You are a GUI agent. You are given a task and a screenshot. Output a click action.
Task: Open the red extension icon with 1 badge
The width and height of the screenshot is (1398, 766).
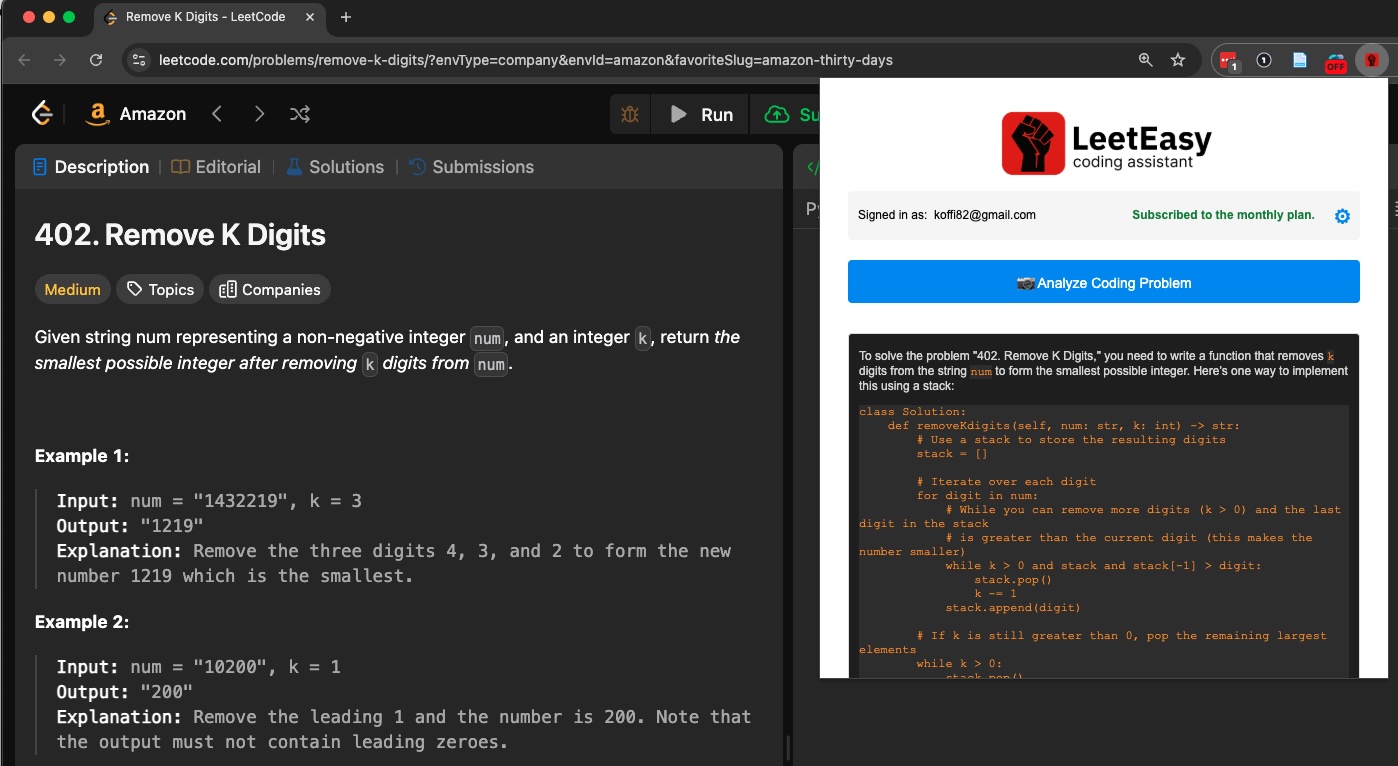click(1229, 61)
